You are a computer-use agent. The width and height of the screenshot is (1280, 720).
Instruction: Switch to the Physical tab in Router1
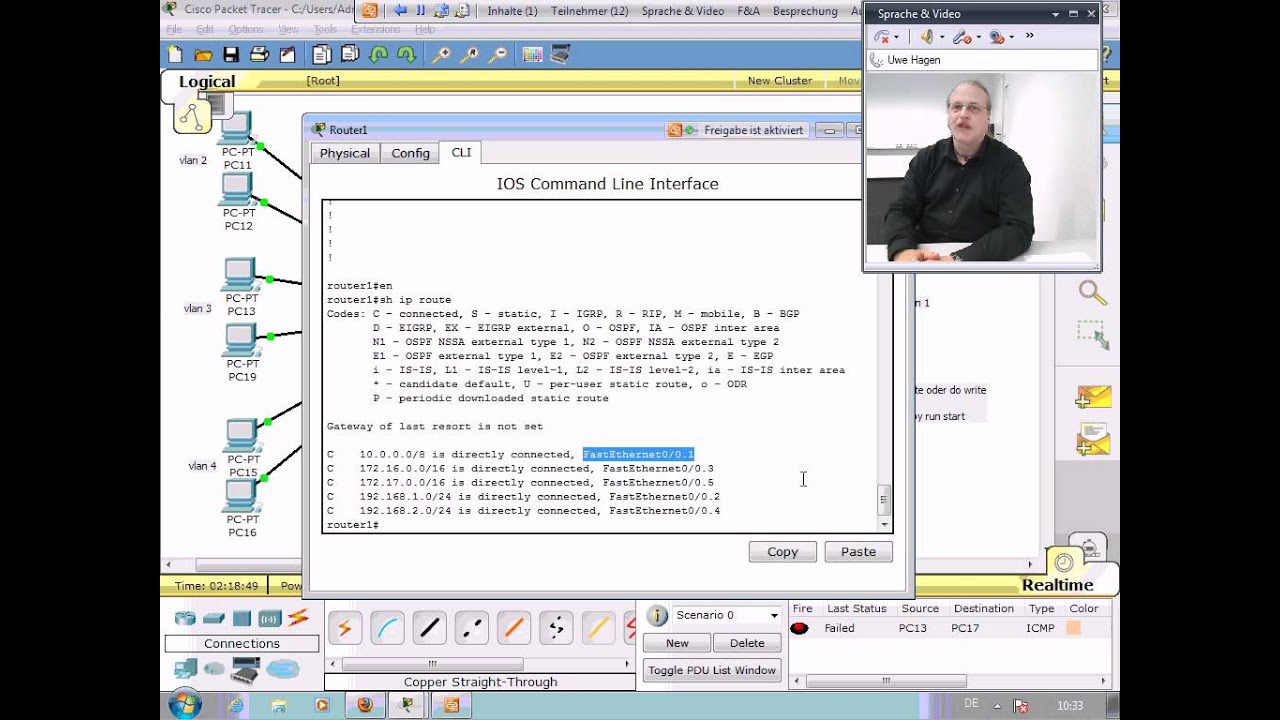(345, 153)
